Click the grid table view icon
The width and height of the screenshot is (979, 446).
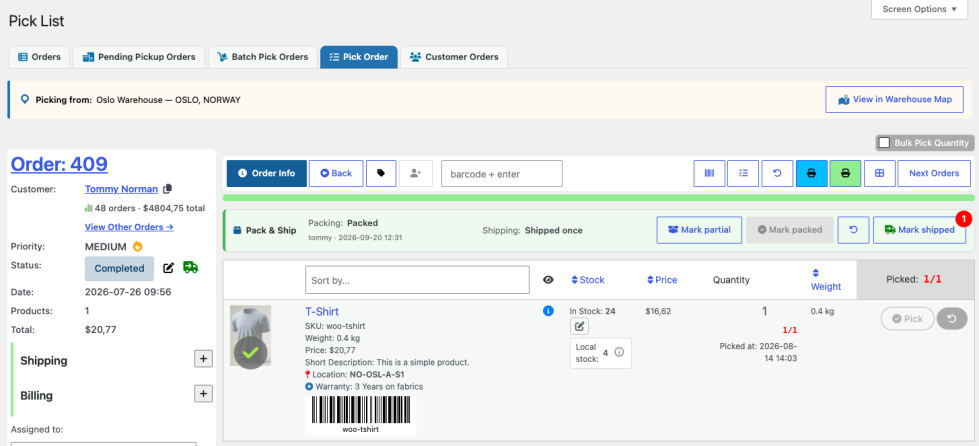(x=879, y=174)
